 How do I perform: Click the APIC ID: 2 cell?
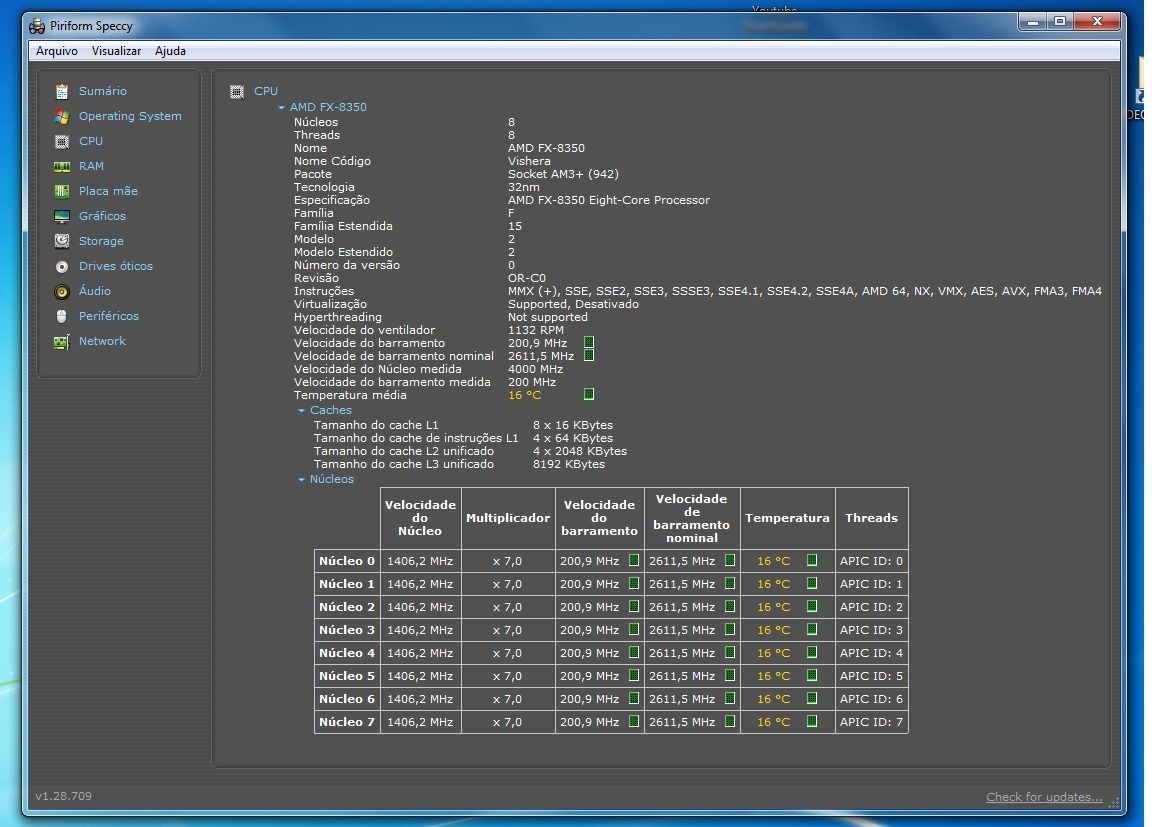872,607
